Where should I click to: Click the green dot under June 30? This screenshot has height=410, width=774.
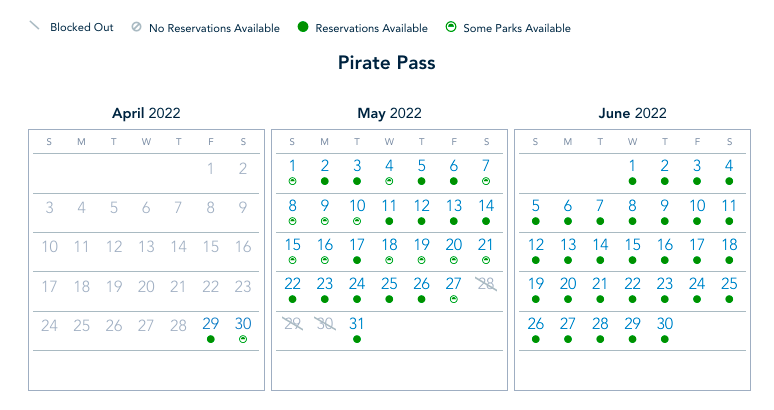point(665,339)
